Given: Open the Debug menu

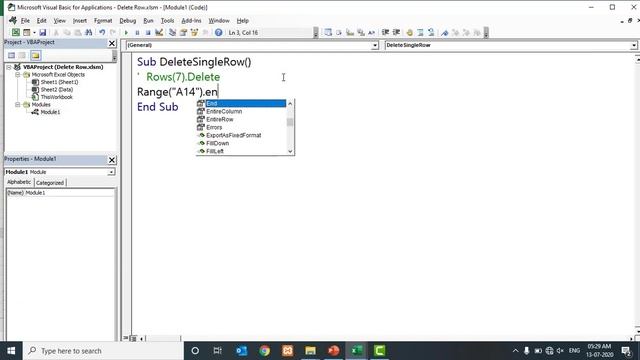Looking at the screenshot, I should [127, 20].
